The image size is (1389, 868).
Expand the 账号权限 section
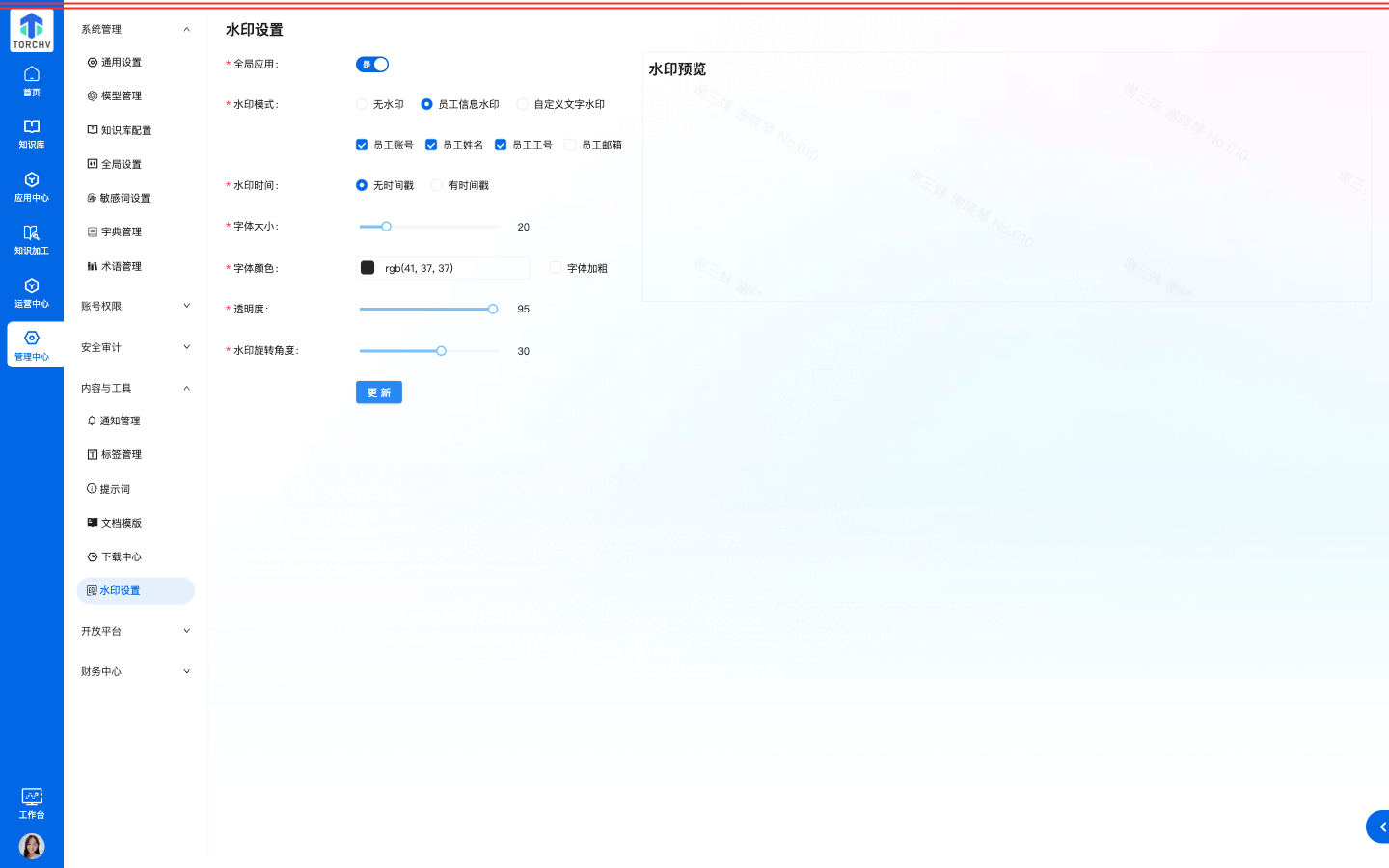135,305
